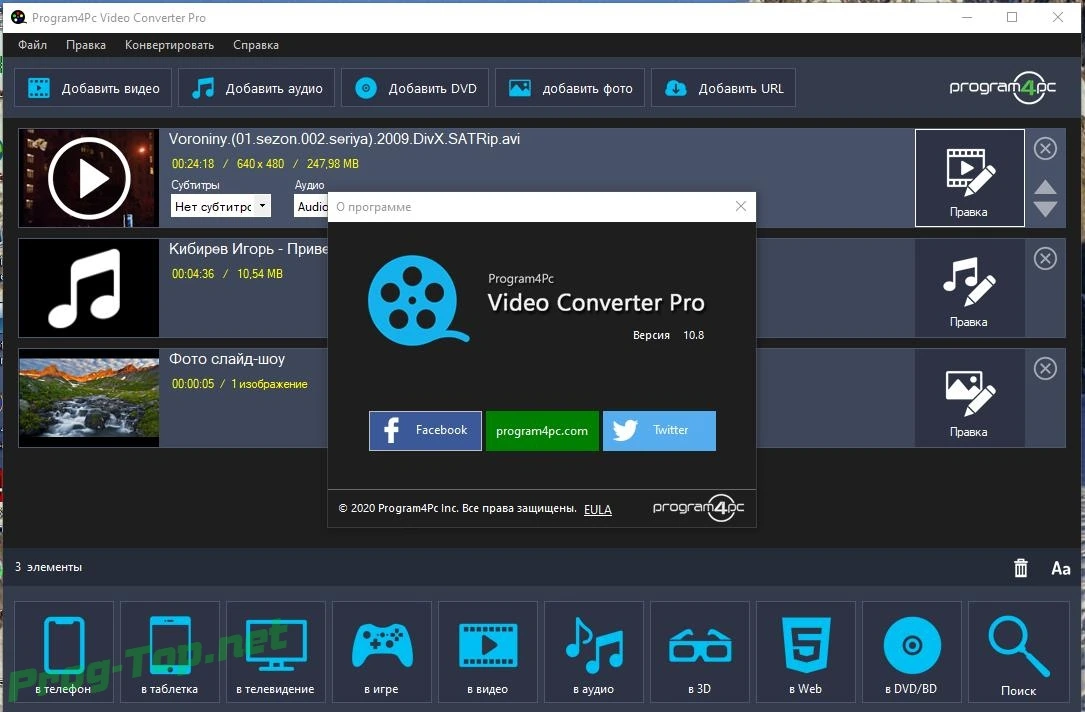Click Добавить видео button
Screen dimensions: 1085x712
point(93,88)
